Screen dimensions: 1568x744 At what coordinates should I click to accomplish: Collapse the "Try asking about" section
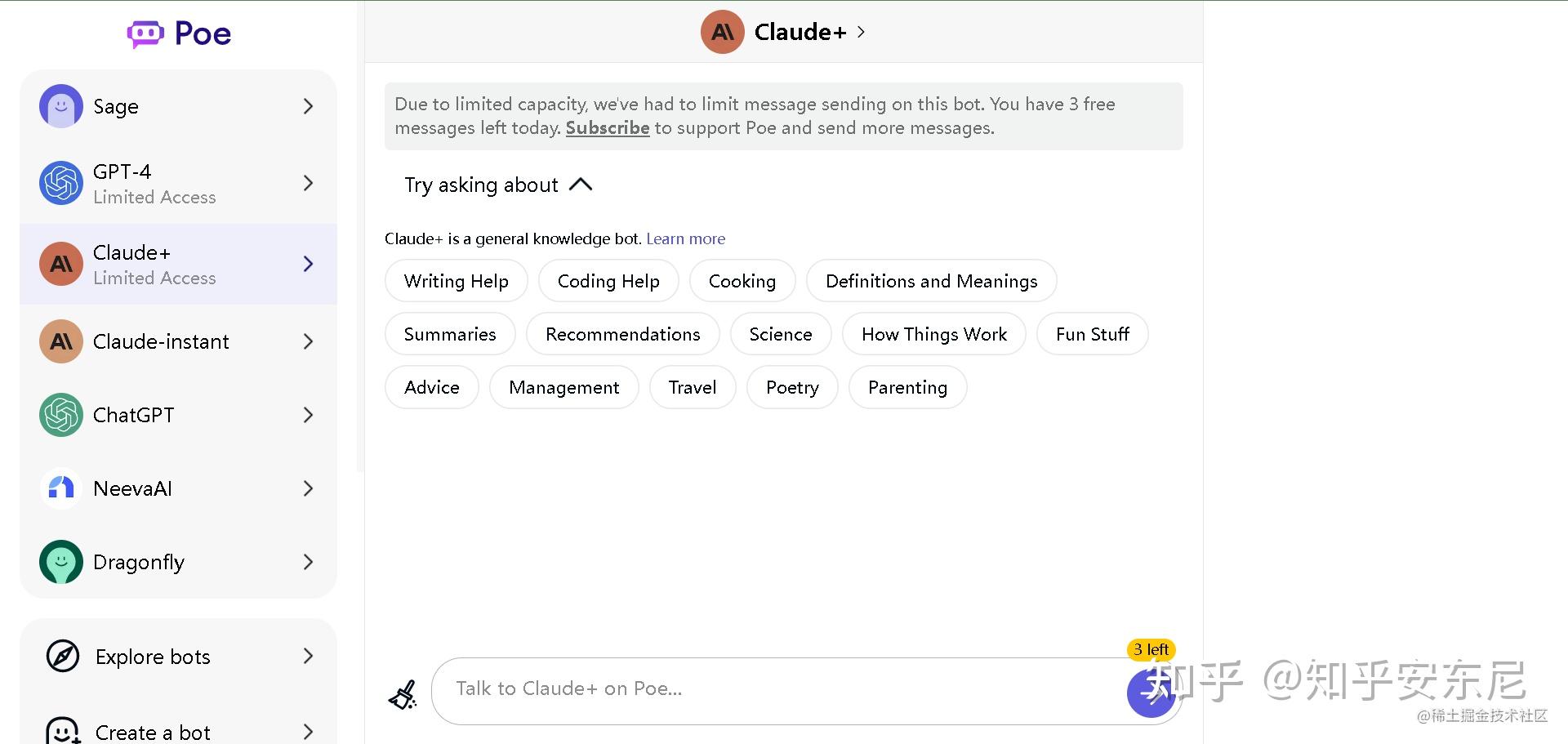pyautogui.click(x=580, y=185)
